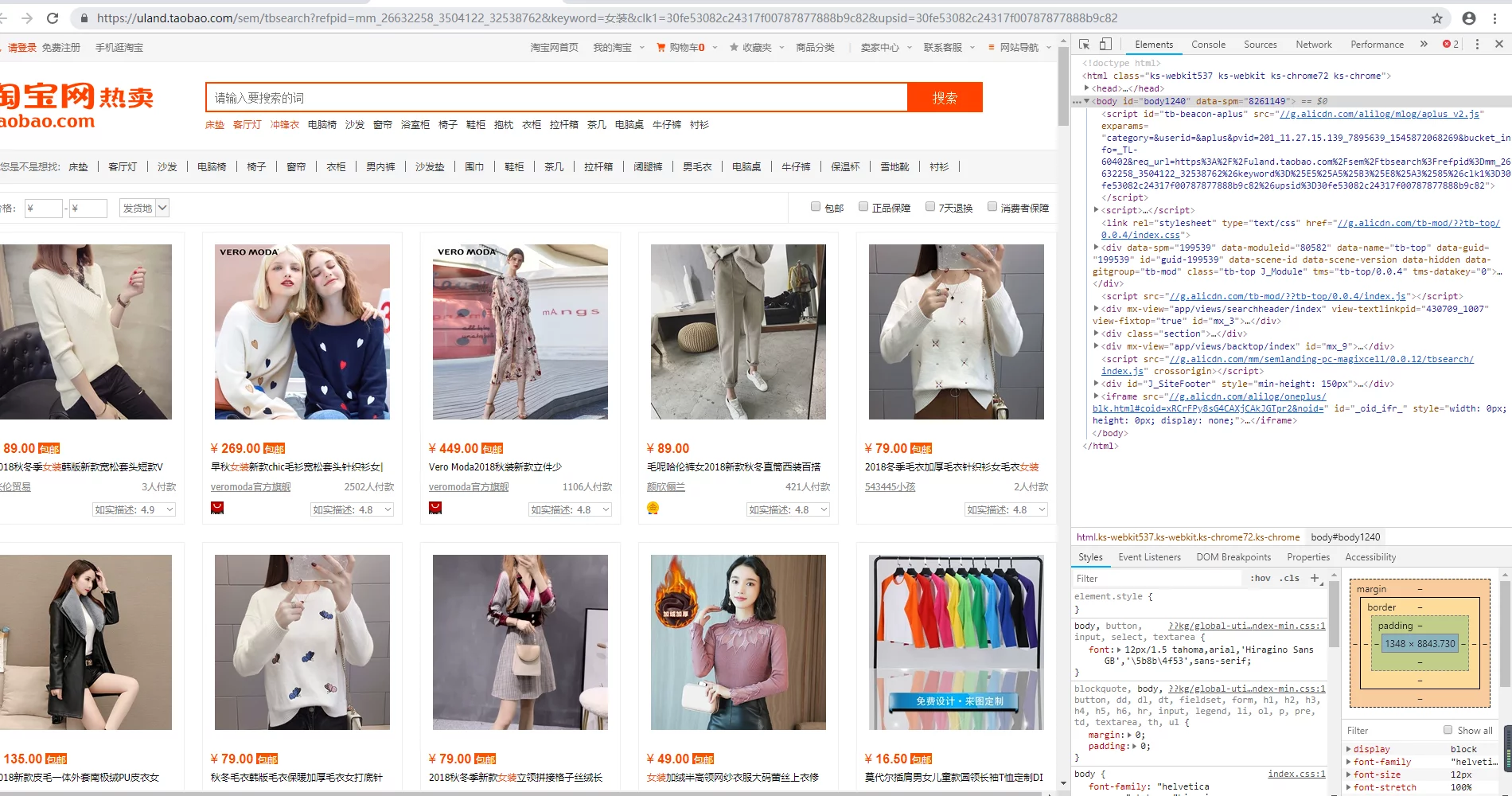Open the 卖家中心 seller center menu

(x=886, y=48)
